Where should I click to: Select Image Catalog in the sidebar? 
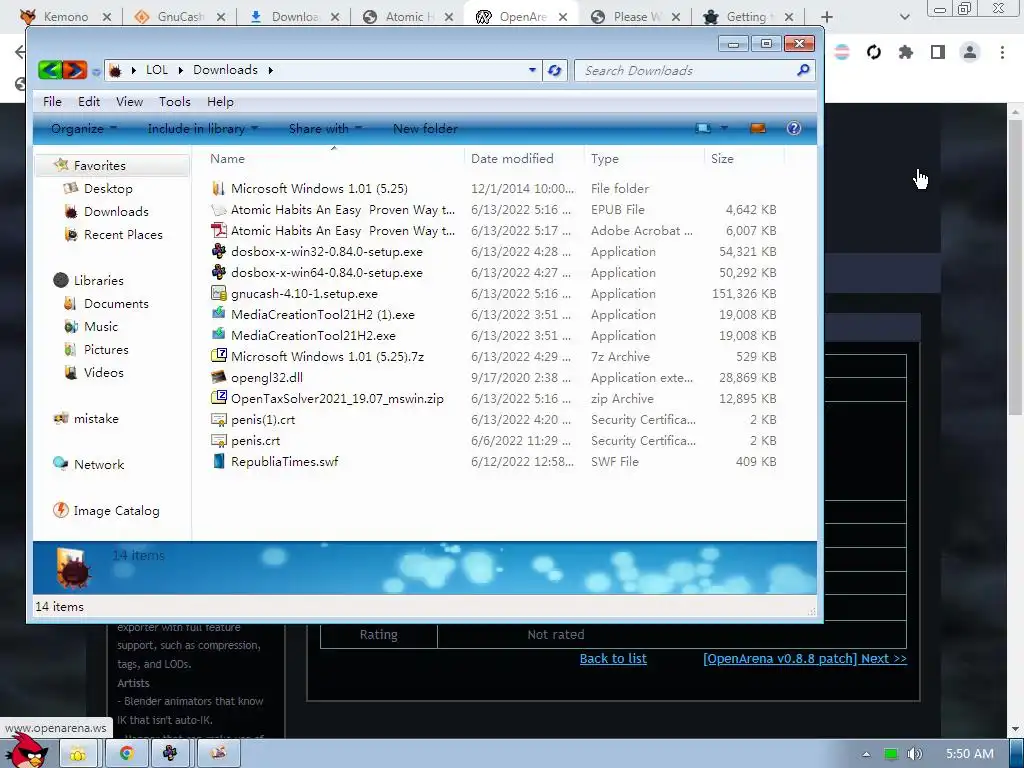[x=116, y=511]
